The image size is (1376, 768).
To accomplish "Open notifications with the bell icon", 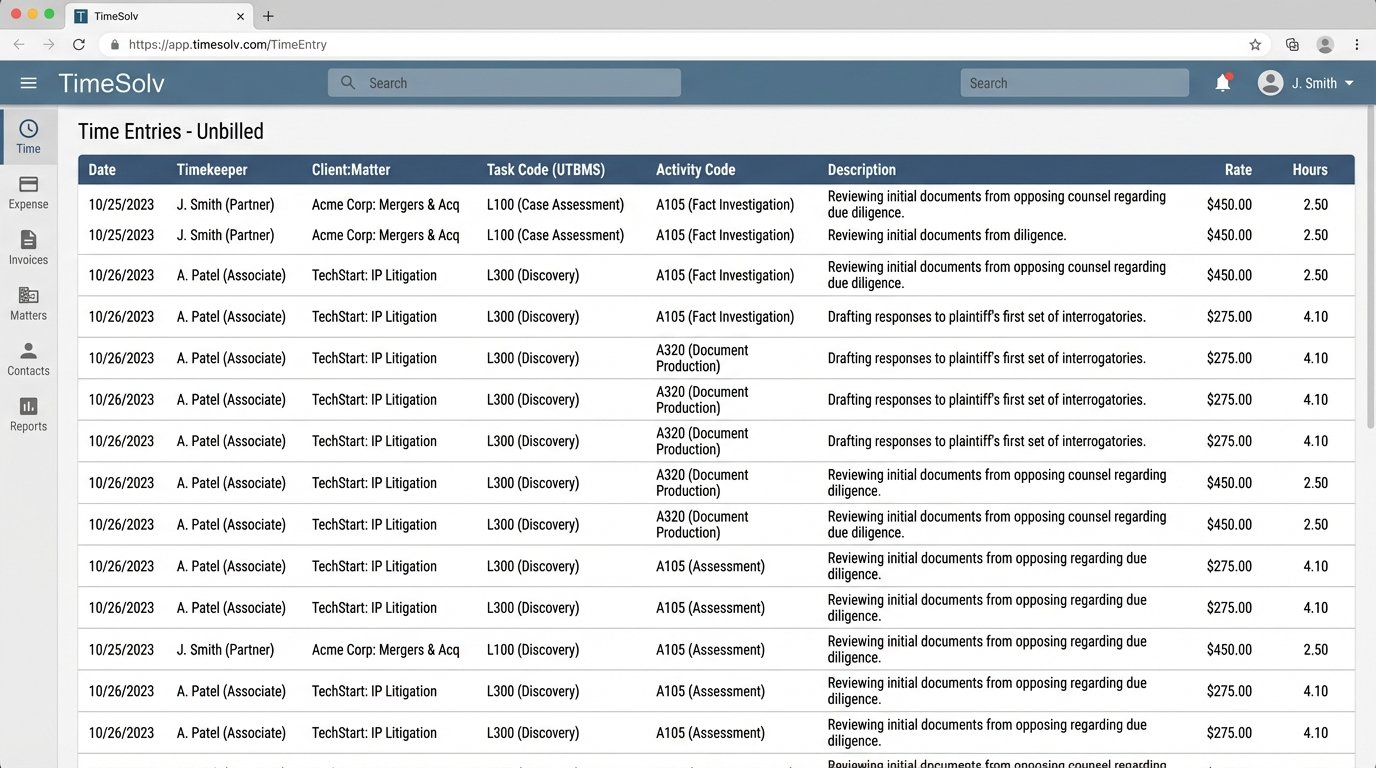I will pyautogui.click(x=1222, y=83).
